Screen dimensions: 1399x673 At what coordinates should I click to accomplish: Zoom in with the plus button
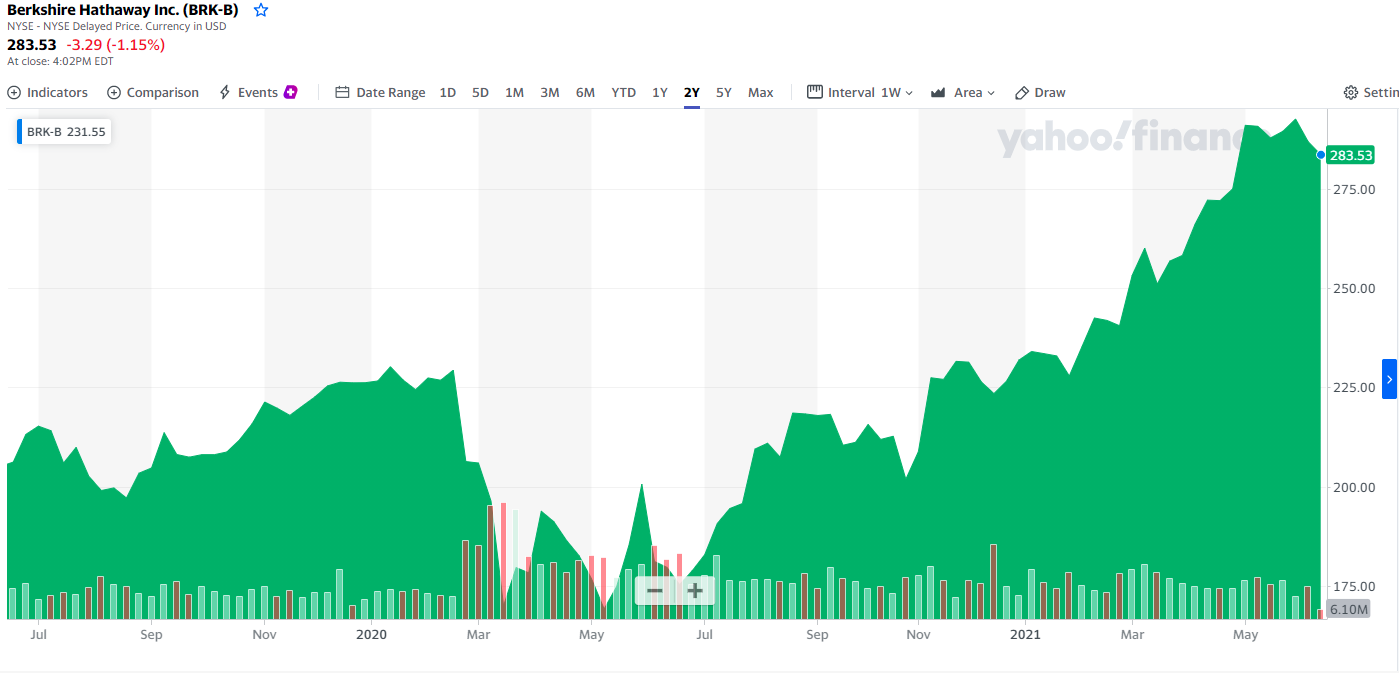click(695, 590)
